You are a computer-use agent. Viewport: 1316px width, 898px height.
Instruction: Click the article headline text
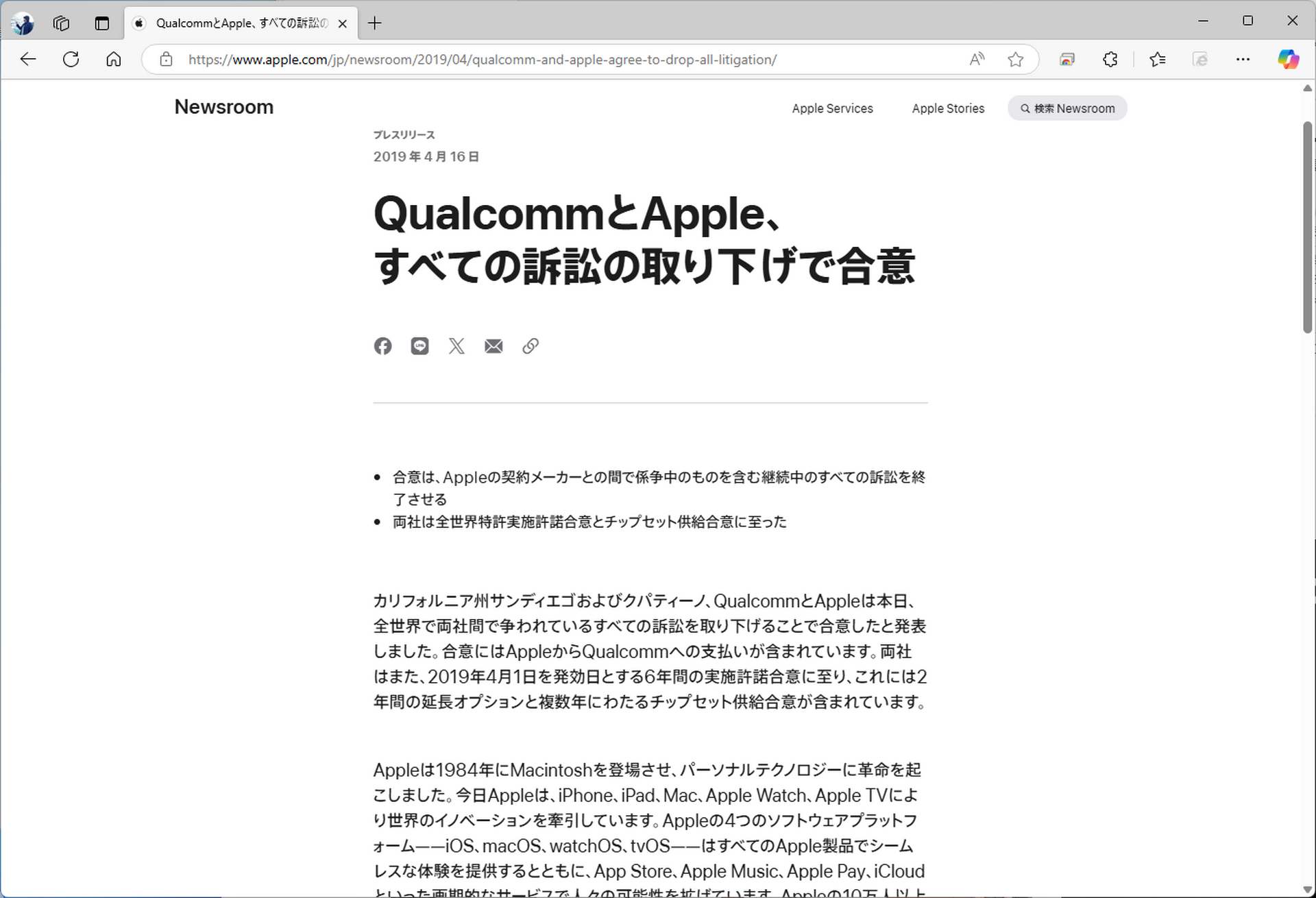pyautogui.click(x=644, y=239)
